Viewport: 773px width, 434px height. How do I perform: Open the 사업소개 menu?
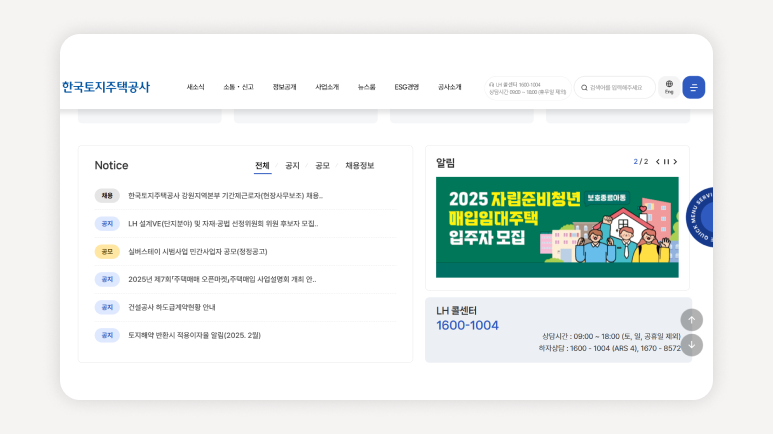[x=327, y=87]
